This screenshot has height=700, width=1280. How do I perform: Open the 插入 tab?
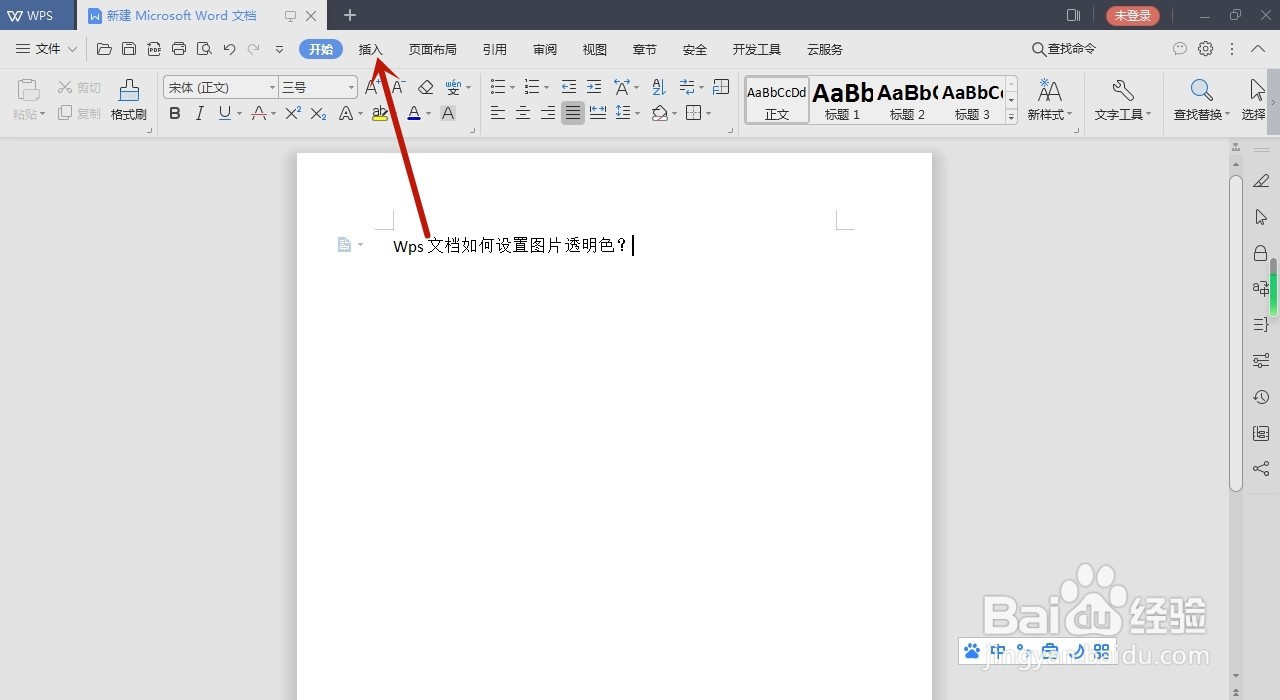click(x=371, y=49)
